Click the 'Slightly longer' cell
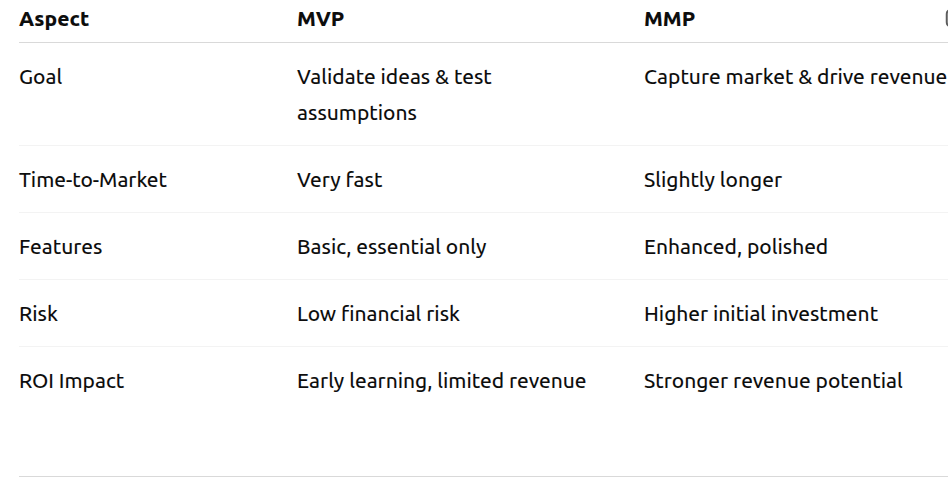The image size is (948, 491). click(x=712, y=180)
